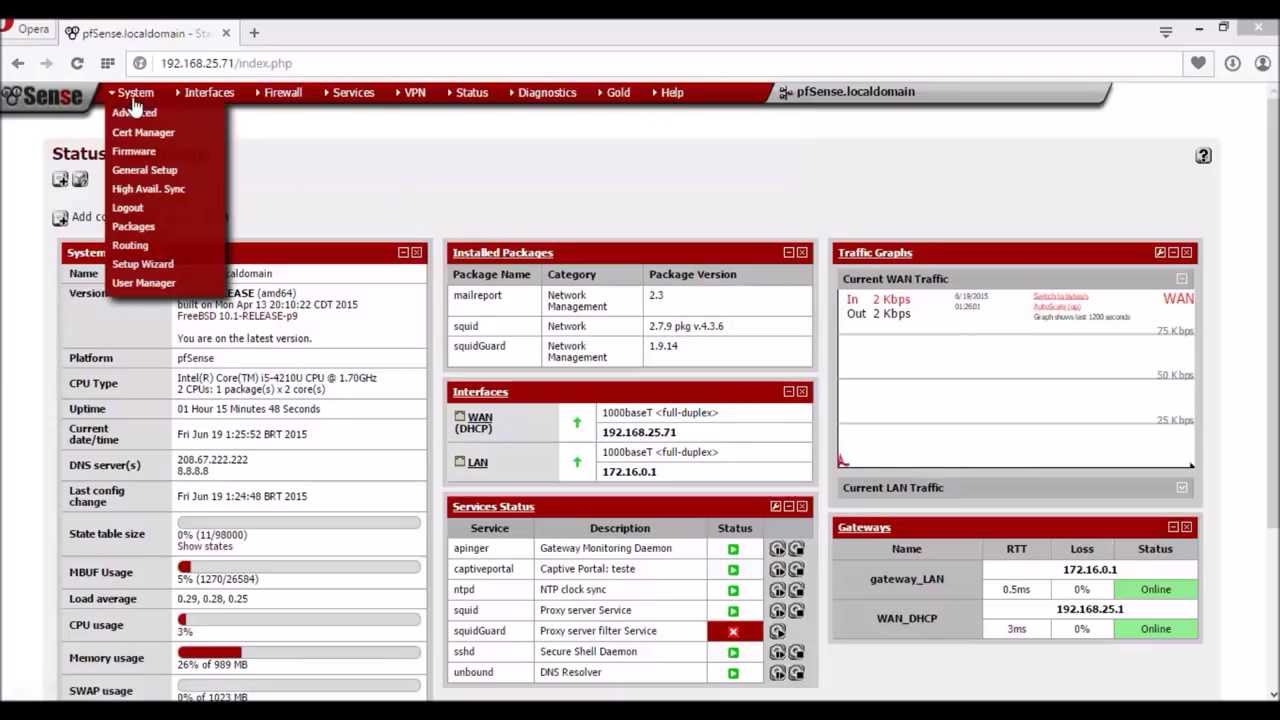Restart the squid proxy service icon
Image resolution: width=1280 pixels, height=720 pixels.
click(x=777, y=610)
